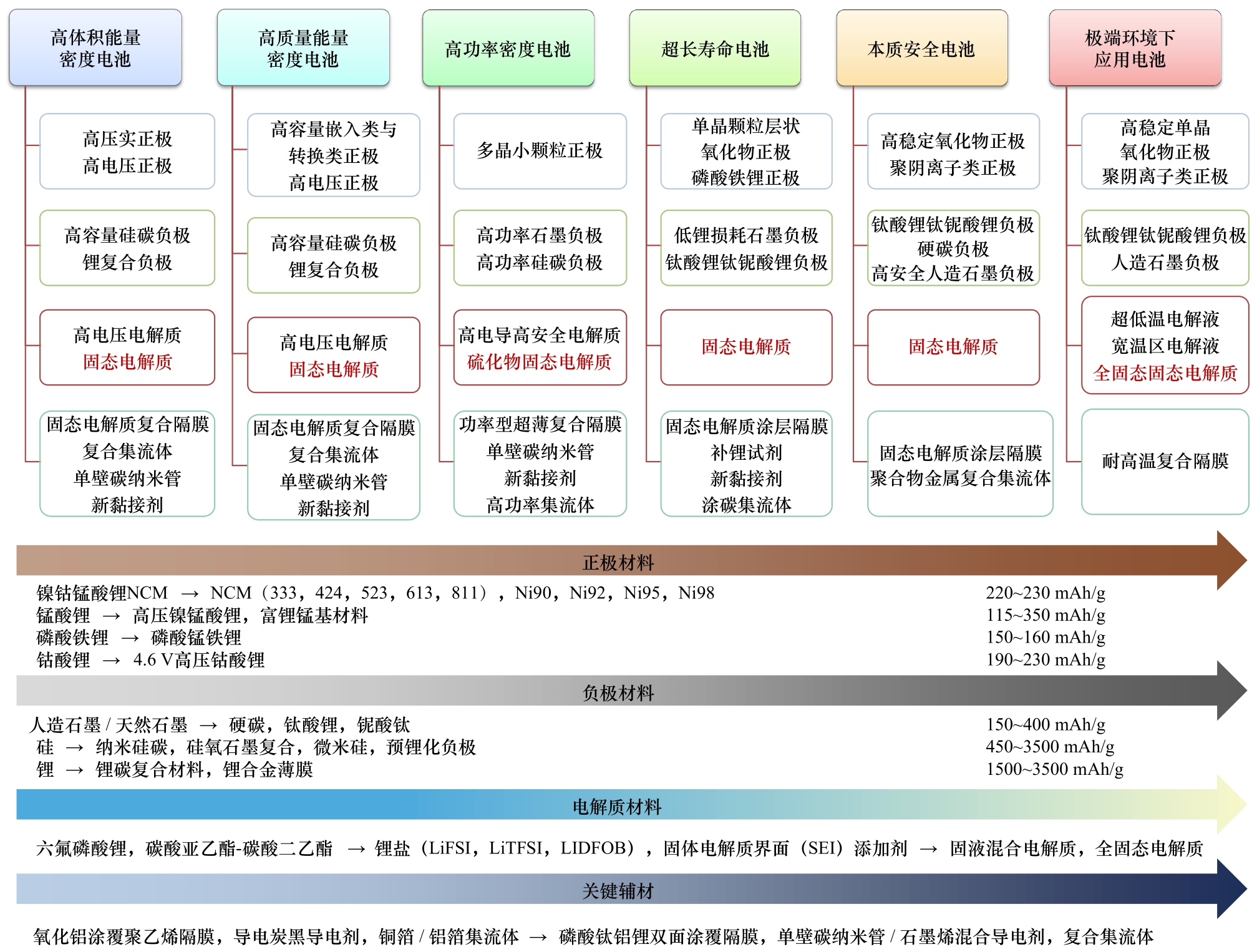Screen dimensions: 1257x952
Task: Select the 超长寿命电池 header box
Action: (x=715, y=49)
